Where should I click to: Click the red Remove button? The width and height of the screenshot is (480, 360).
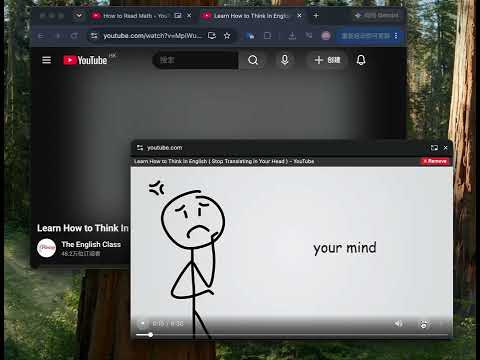tap(435, 161)
